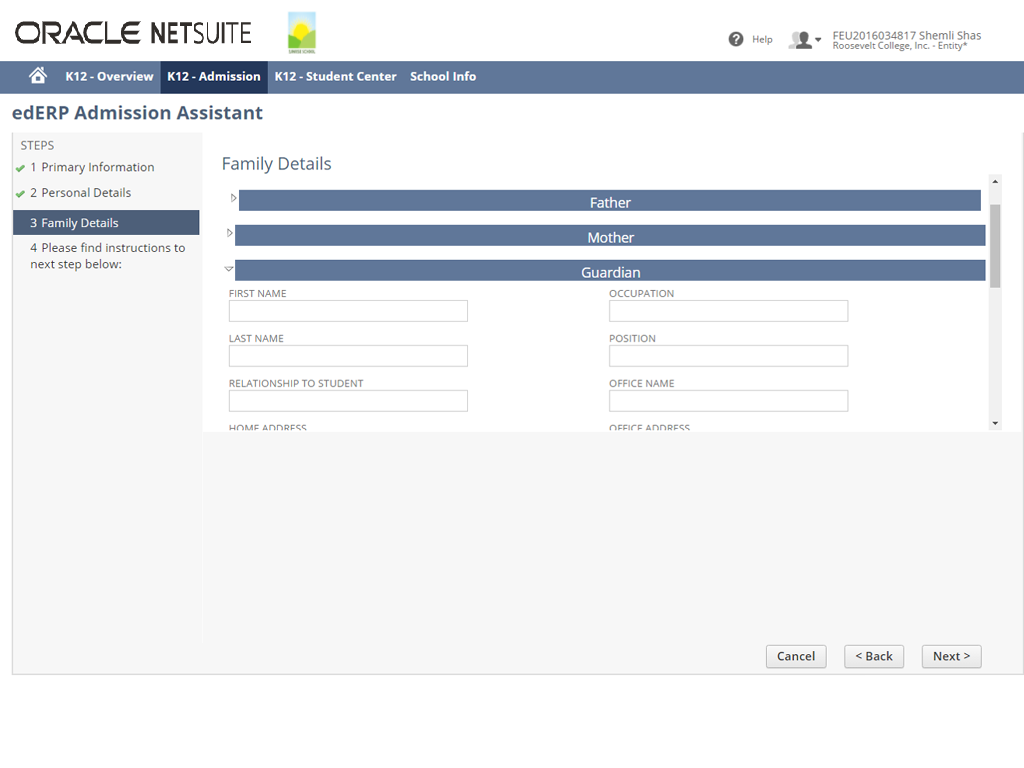Image resolution: width=1024 pixels, height=768 pixels.
Task: Focus the guardian Last Name field
Action: tap(348, 356)
